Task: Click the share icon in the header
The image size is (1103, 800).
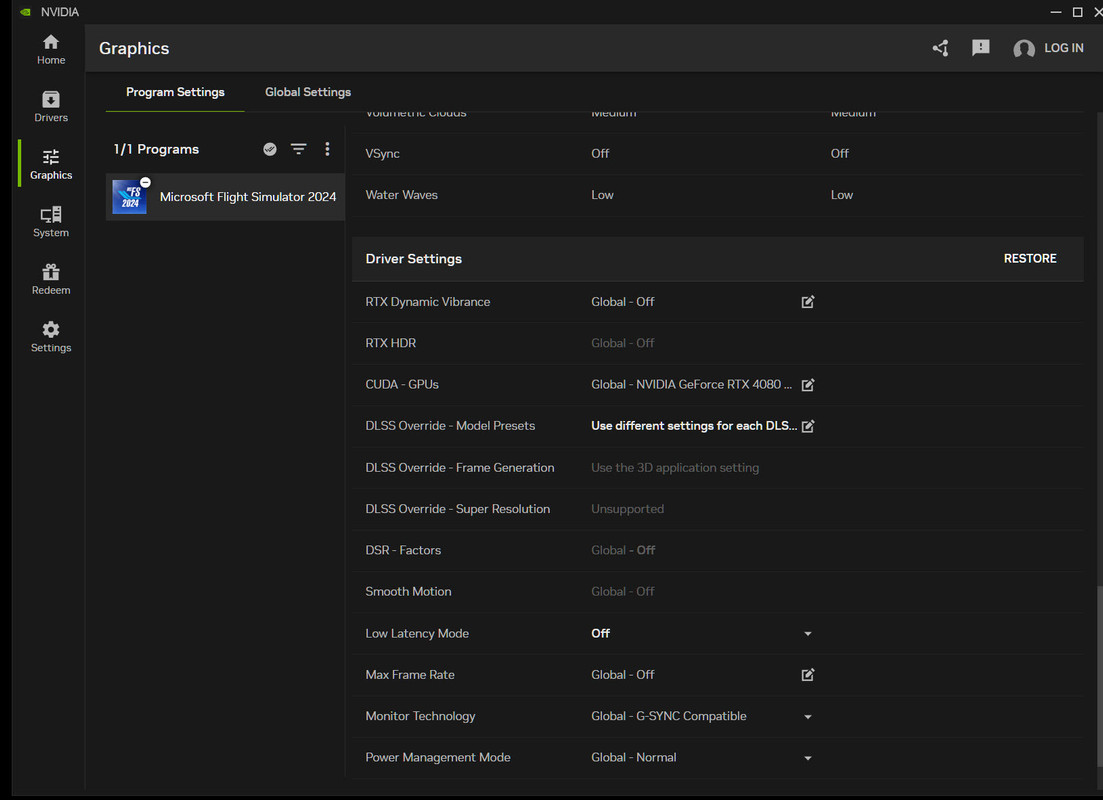Action: [941, 48]
